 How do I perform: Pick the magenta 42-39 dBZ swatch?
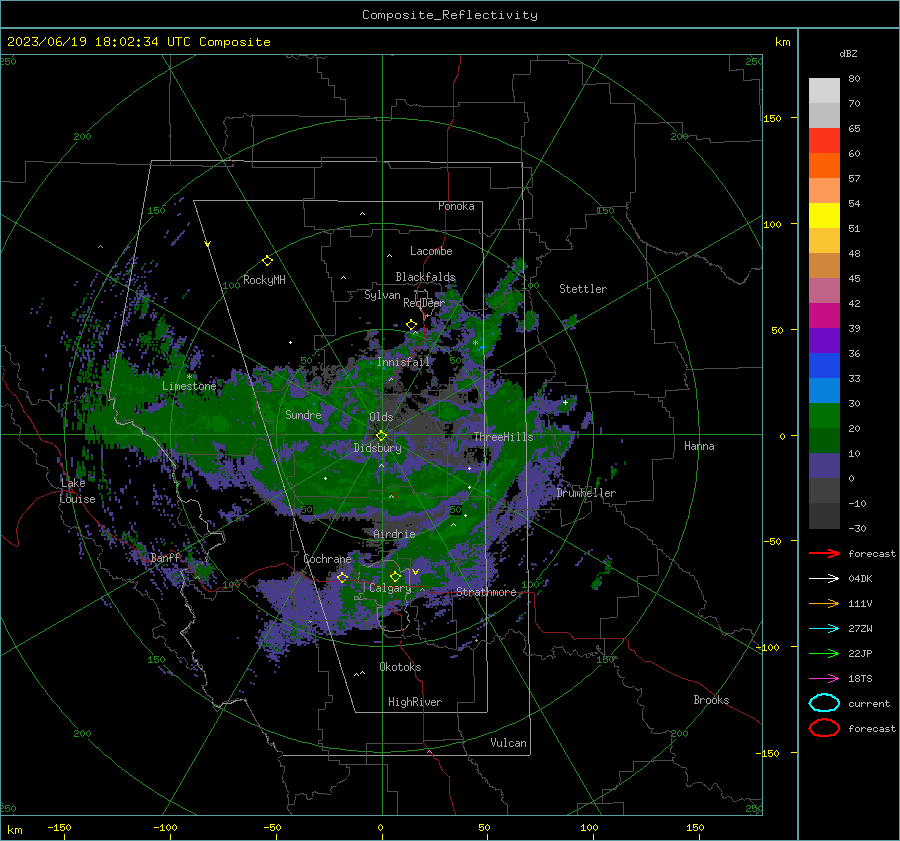click(x=824, y=316)
